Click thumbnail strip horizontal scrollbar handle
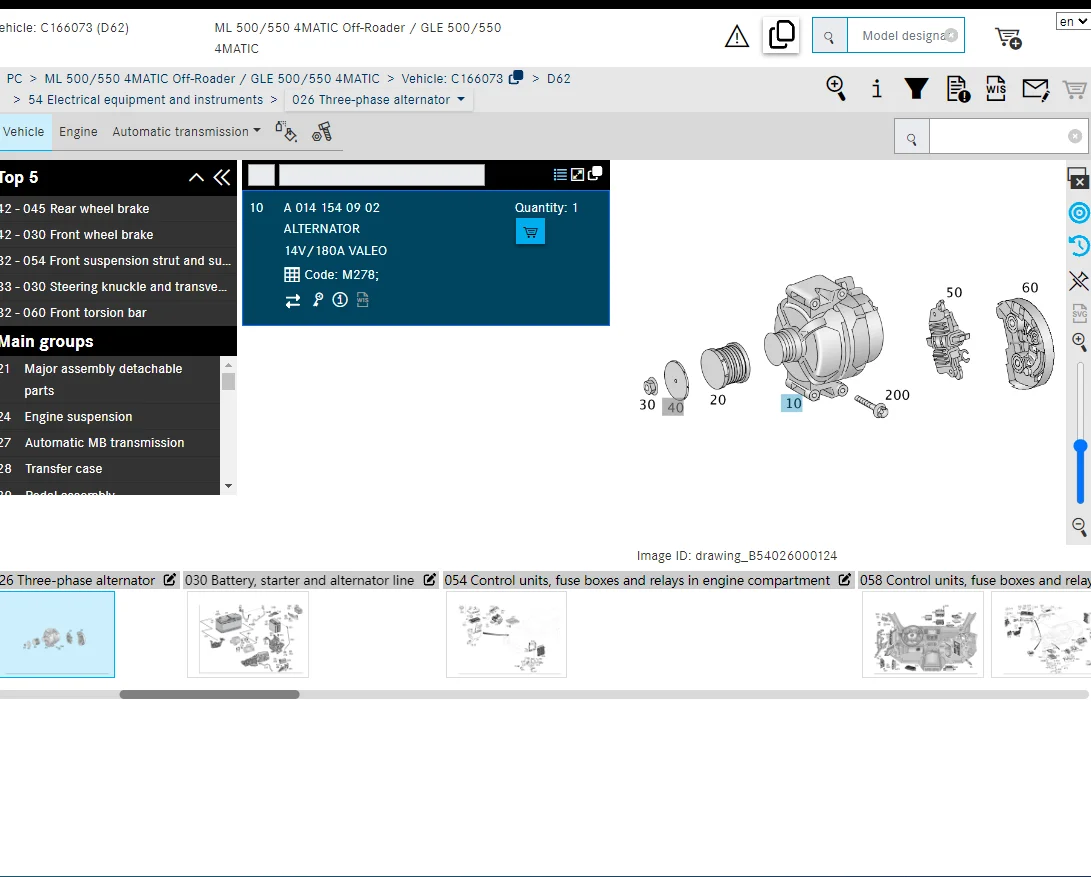The image size is (1091, 877). (209, 694)
